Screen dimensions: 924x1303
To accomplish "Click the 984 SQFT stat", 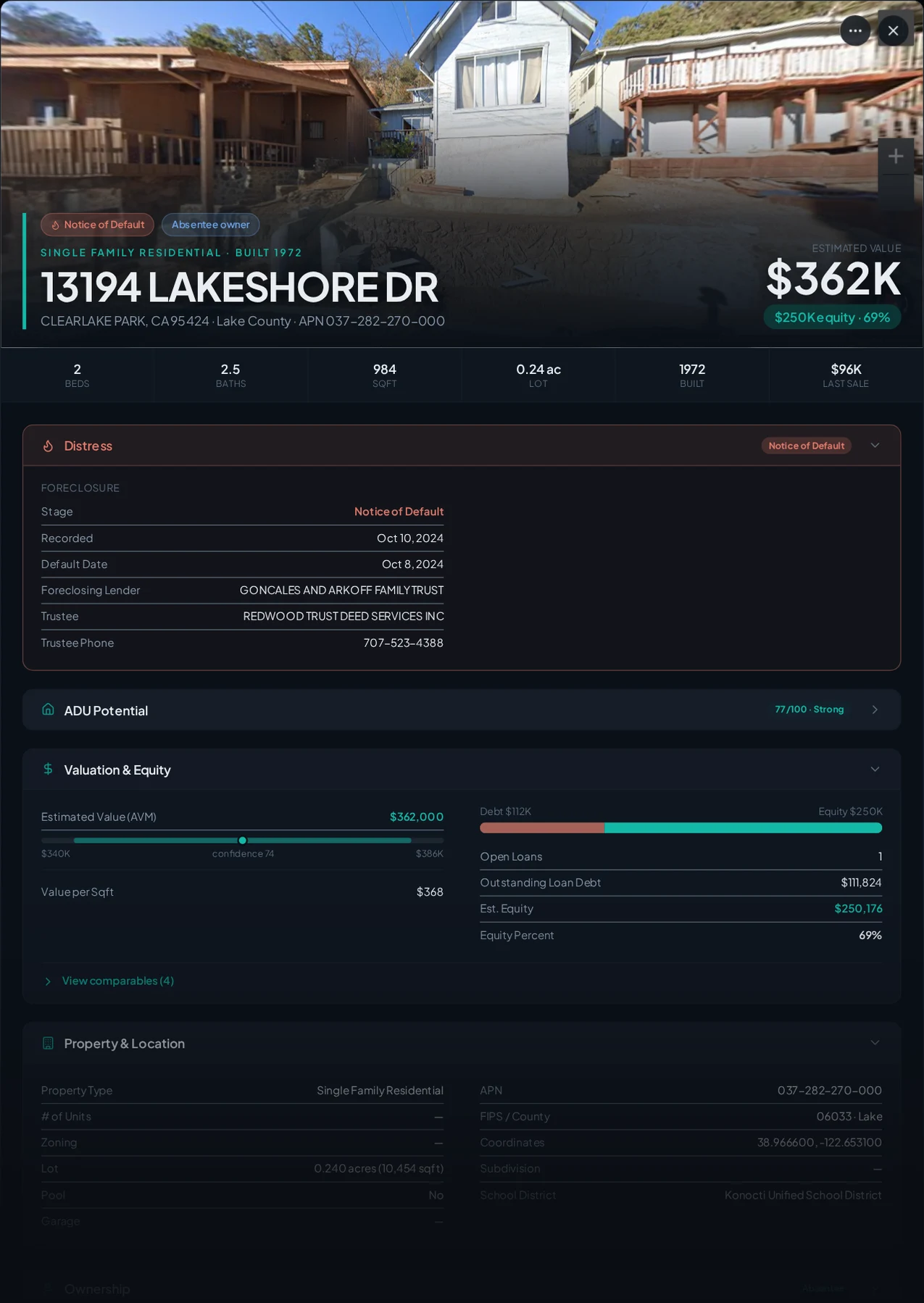I will point(384,375).
